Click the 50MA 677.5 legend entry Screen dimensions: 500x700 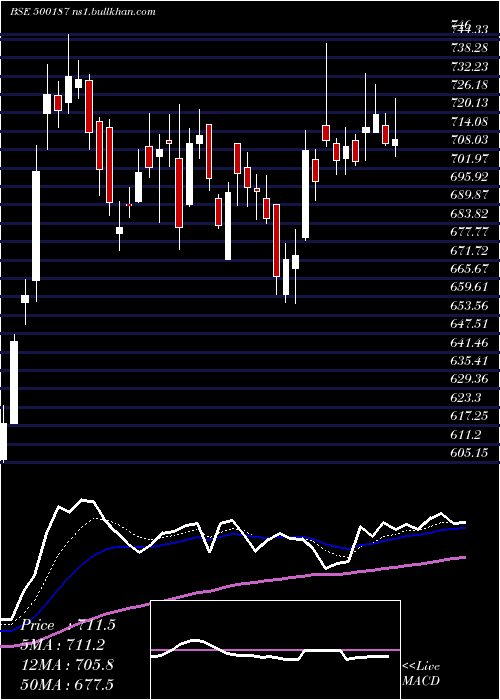coord(67,684)
